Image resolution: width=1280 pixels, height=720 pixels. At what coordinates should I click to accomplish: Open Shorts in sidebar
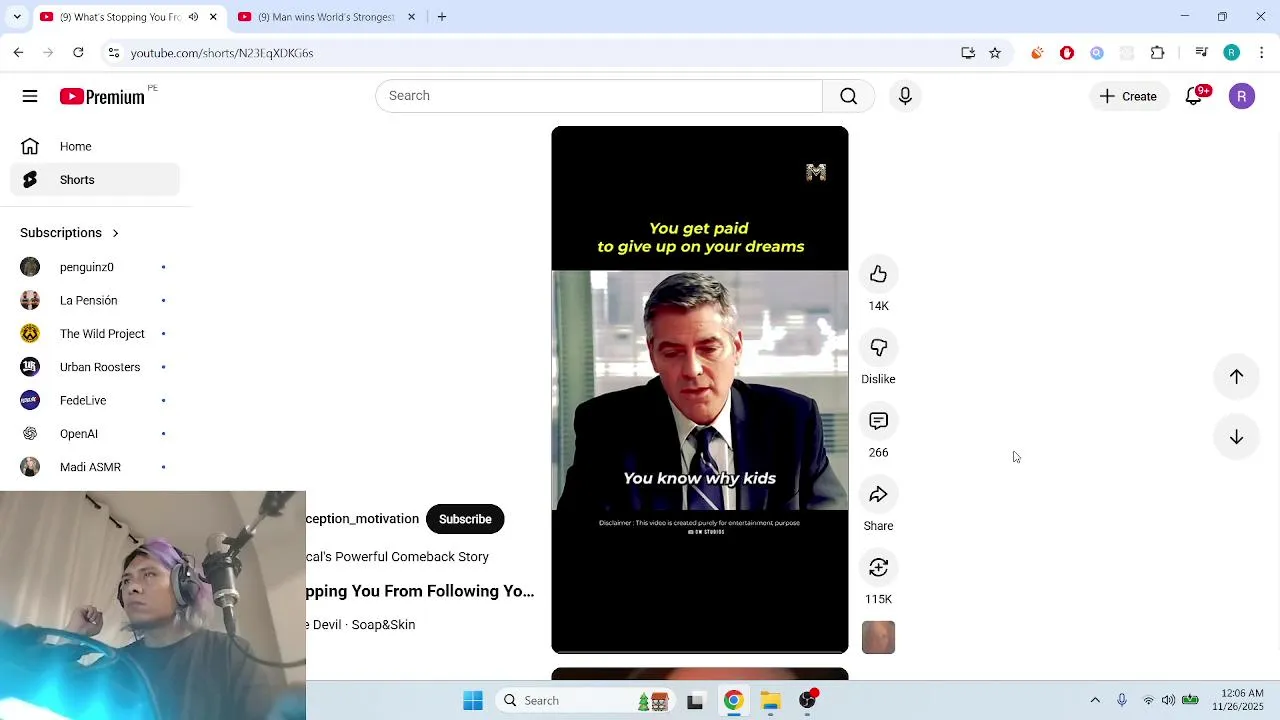[x=95, y=180]
